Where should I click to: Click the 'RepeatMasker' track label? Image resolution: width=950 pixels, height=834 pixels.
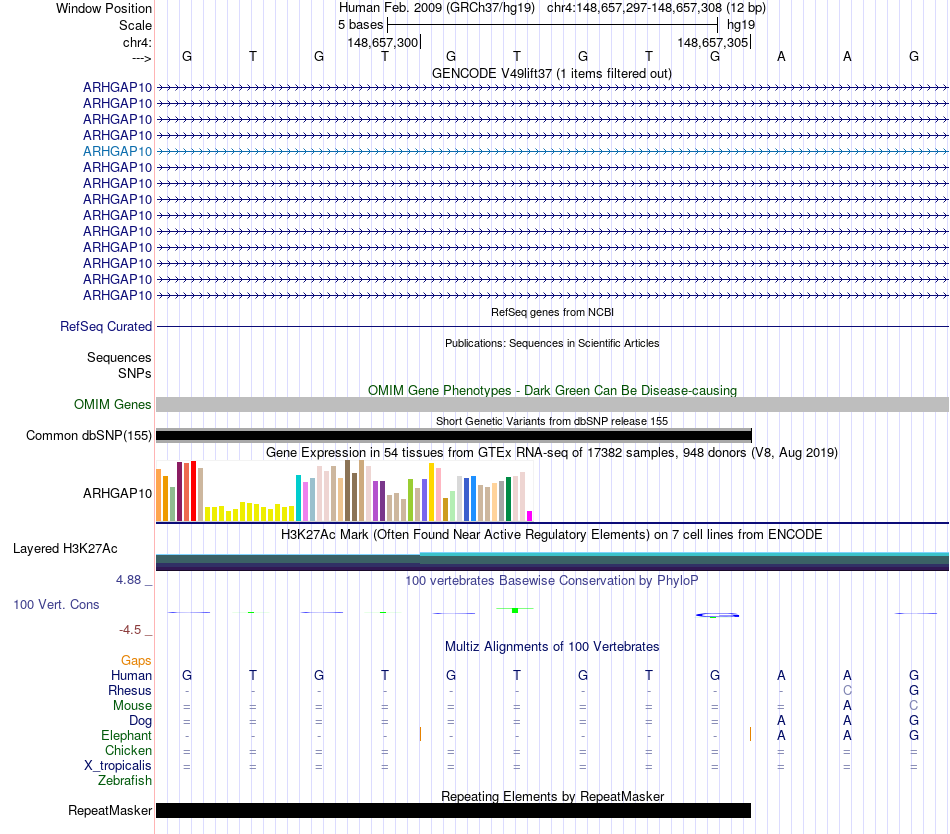point(110,810)
